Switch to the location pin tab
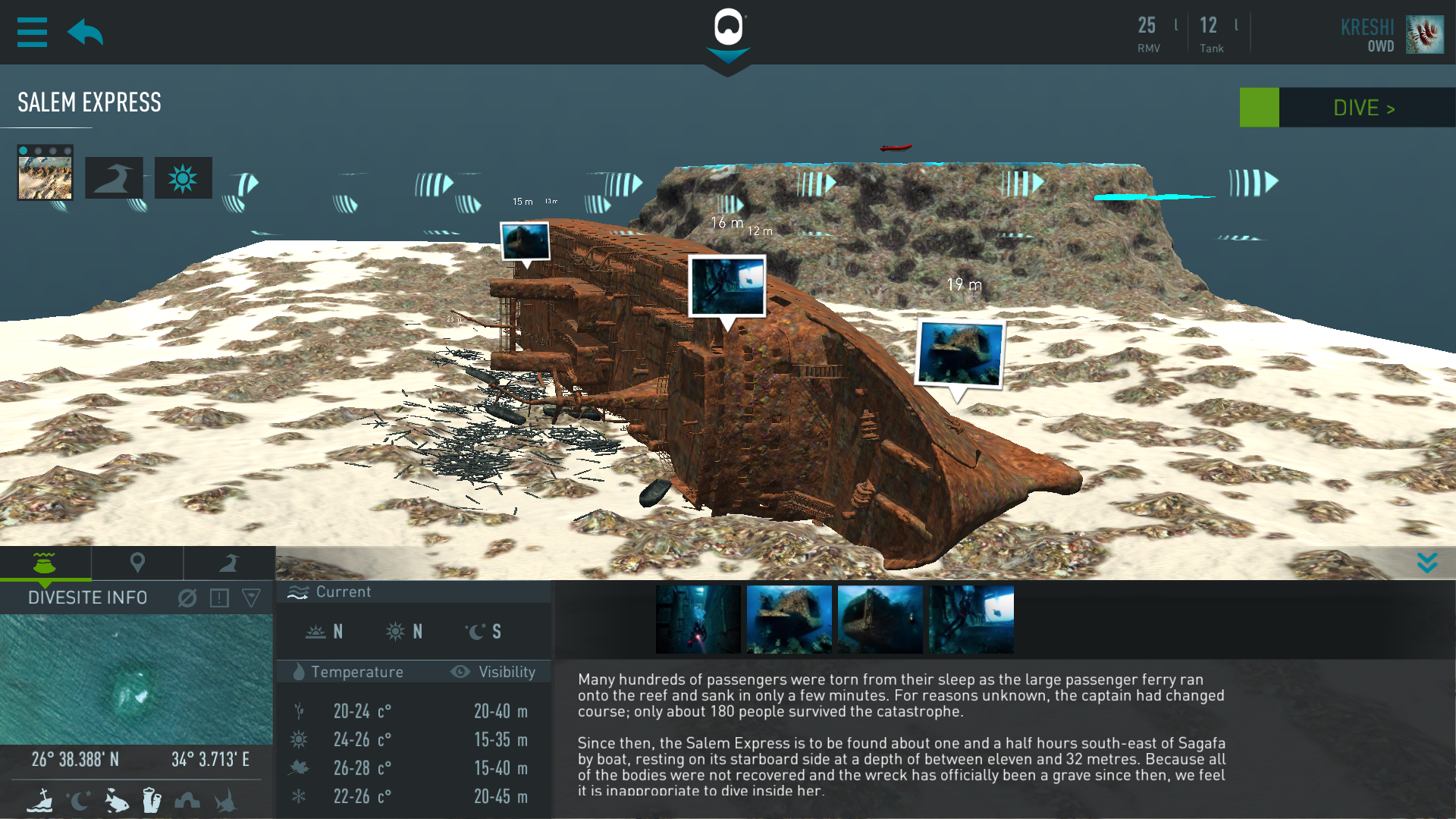 (137, 563)
